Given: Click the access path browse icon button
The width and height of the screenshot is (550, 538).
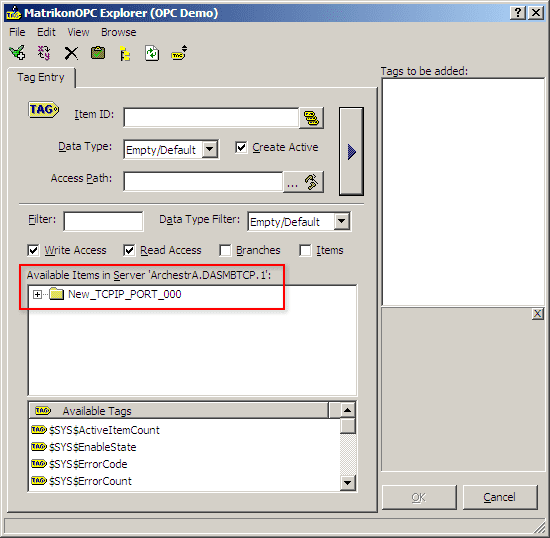Looking at the screenshot, I should [304, 182].
